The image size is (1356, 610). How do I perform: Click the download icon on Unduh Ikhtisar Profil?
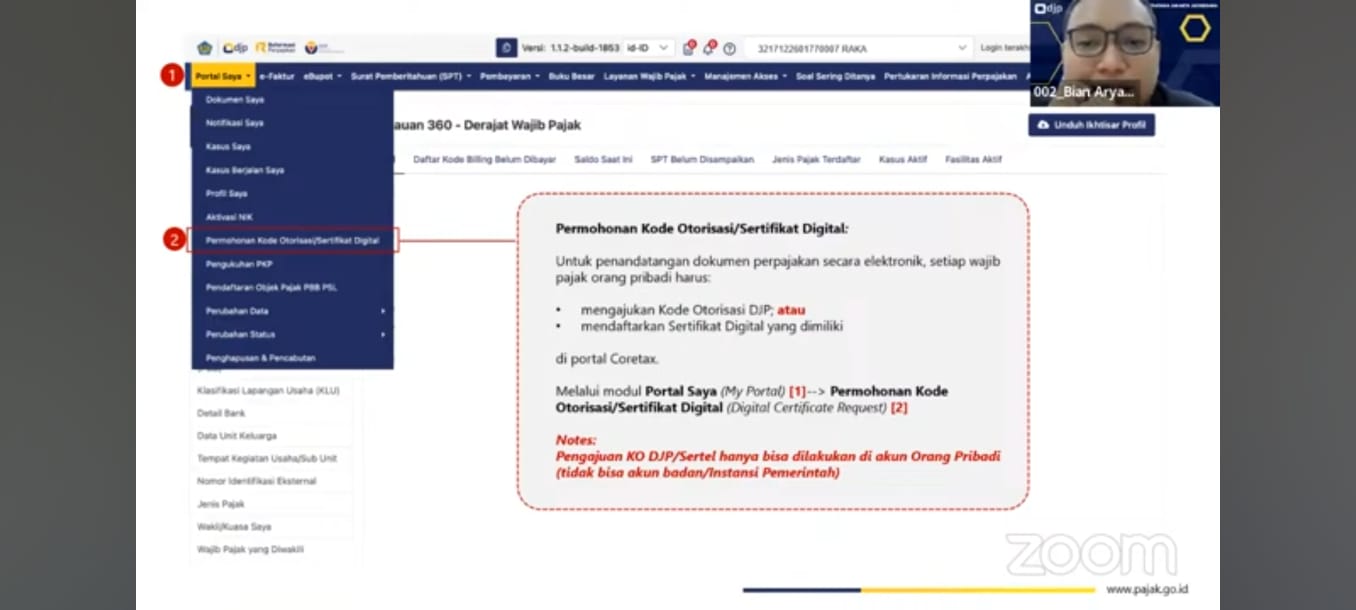tap(1043, 125)
